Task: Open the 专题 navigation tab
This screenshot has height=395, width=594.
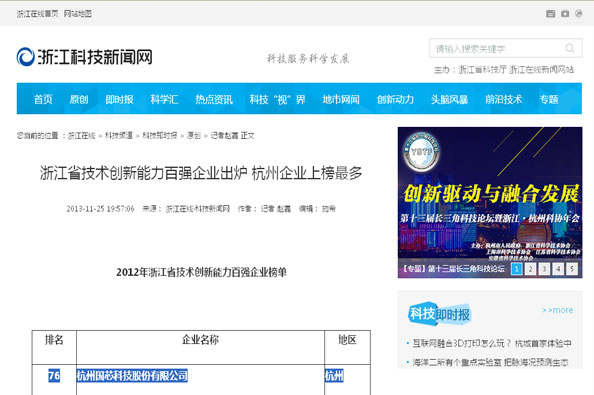Action: (x=549, y=99)
